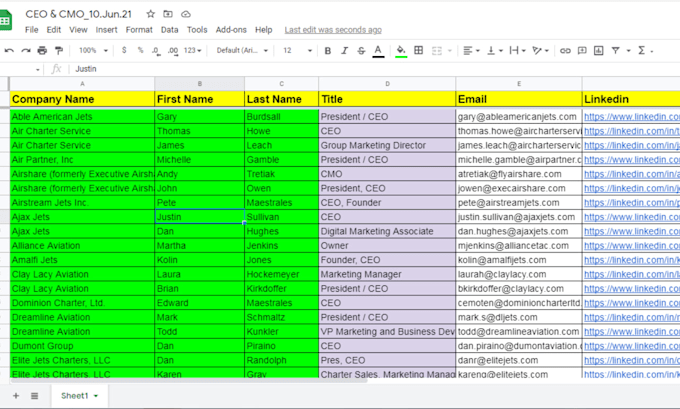This screenshot has width=680, height=409.
Task: Click the Functions sigma icon
Action: 642,51
